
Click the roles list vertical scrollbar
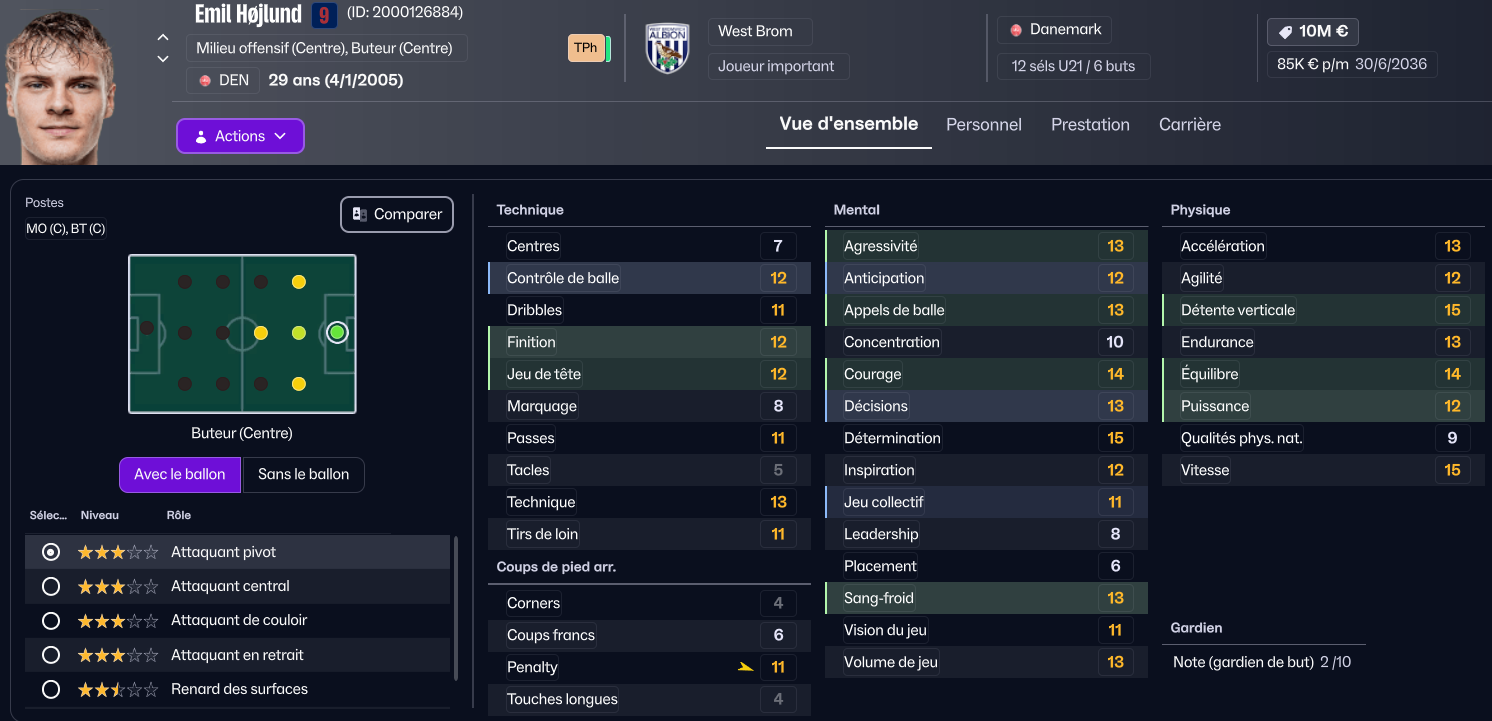click(x=457, y=608)
